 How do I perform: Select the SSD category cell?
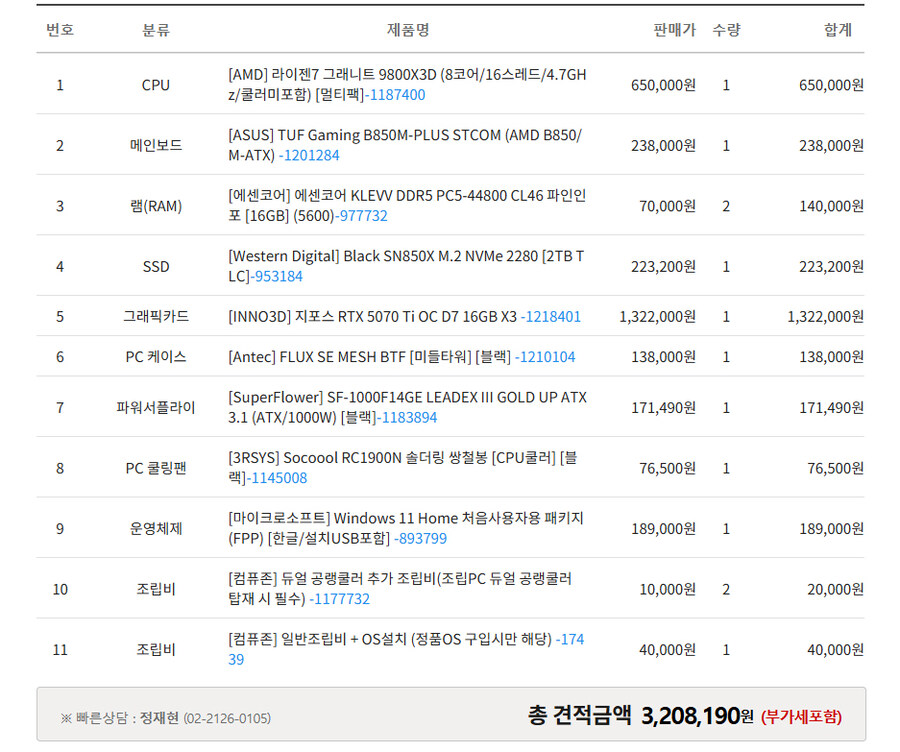156,266
